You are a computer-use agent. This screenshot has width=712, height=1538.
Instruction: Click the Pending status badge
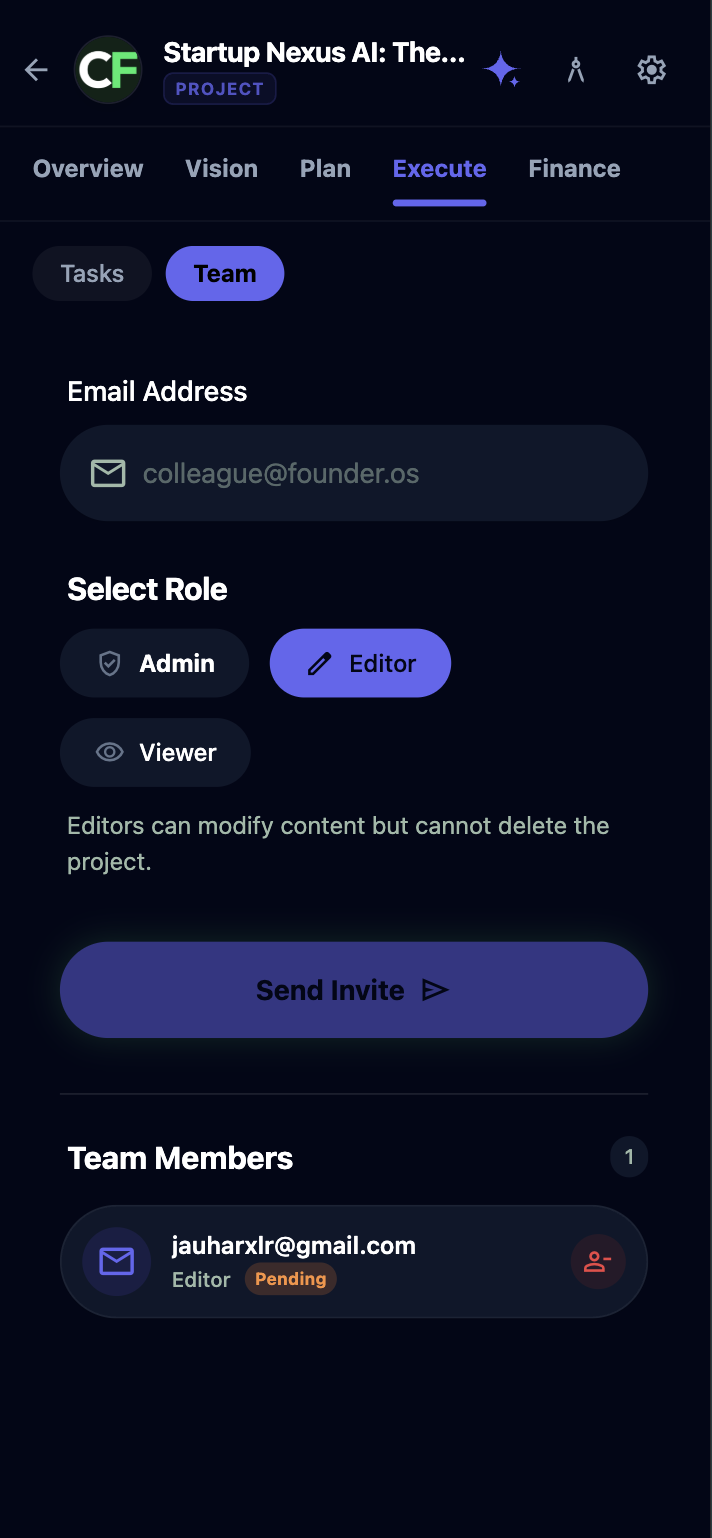(x=290, y=1279)
